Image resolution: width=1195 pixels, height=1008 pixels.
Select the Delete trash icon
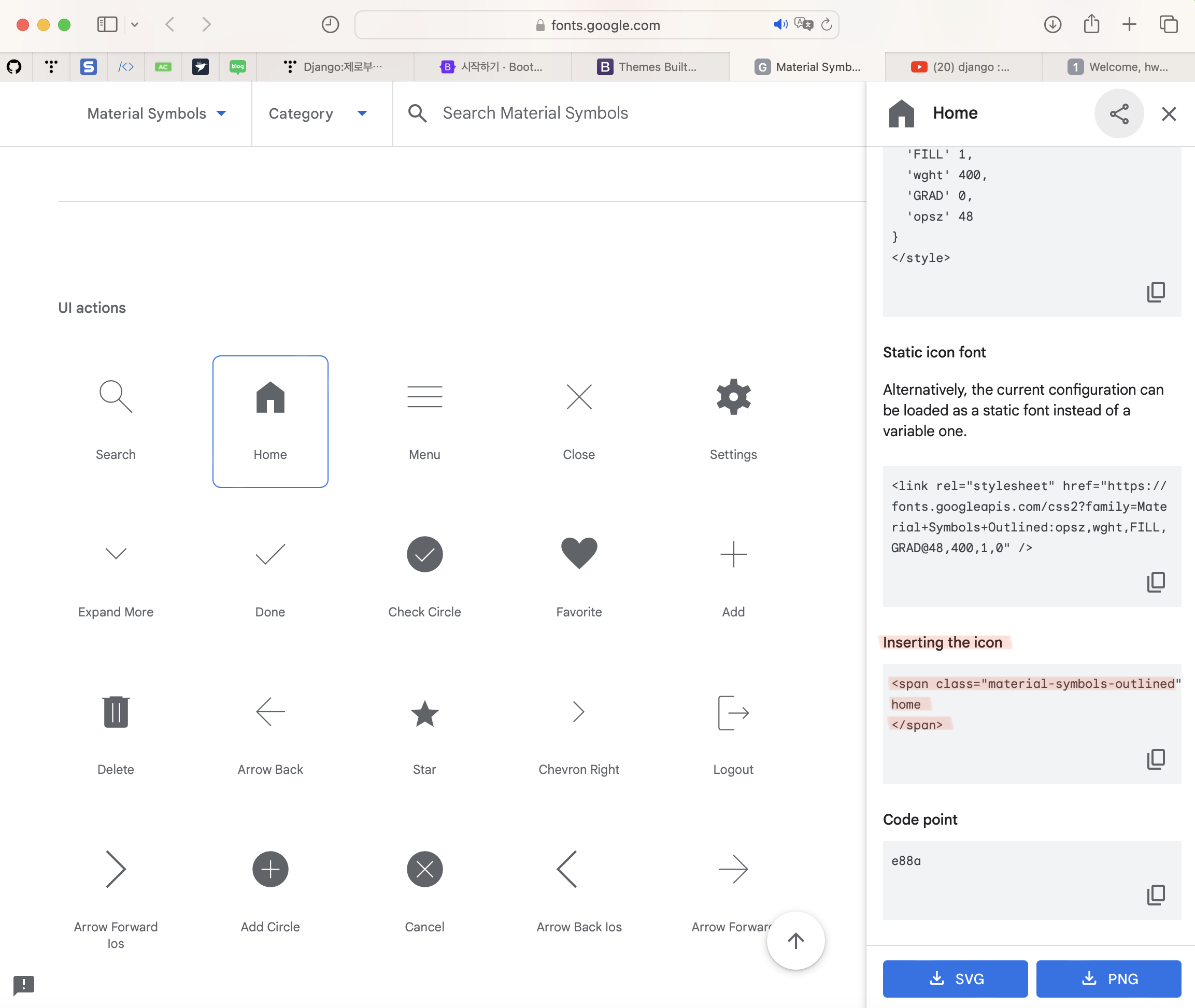(x=116, y=711)
